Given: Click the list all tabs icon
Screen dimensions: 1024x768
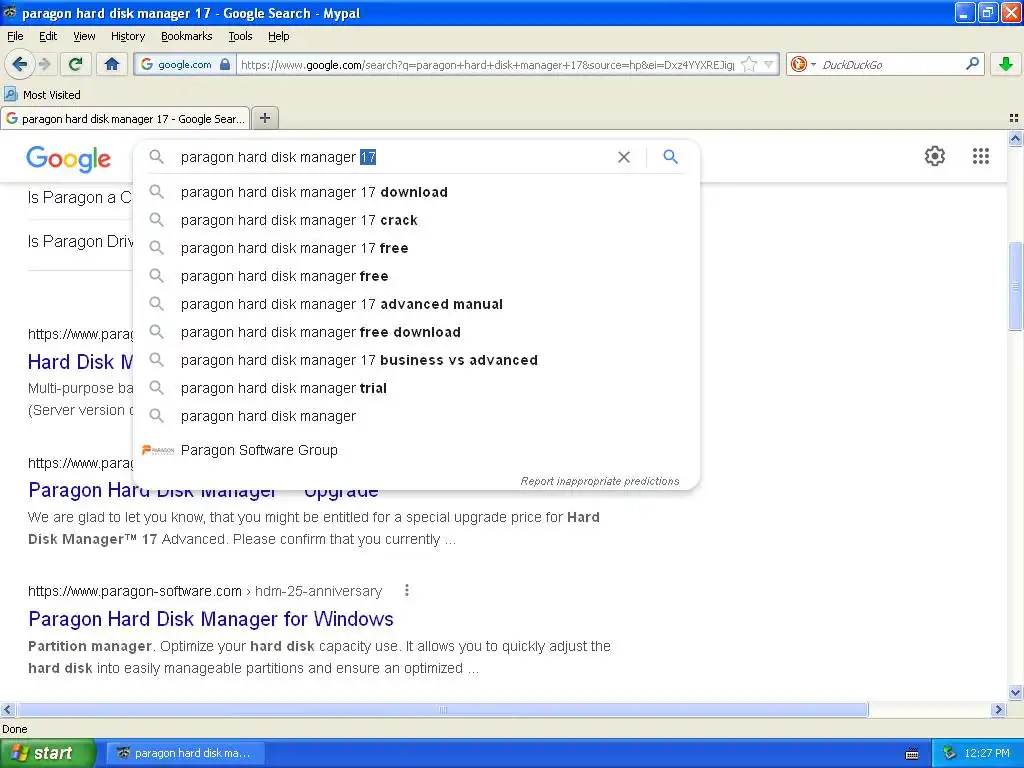Looking at the screenshot, I should [1014, 118].
